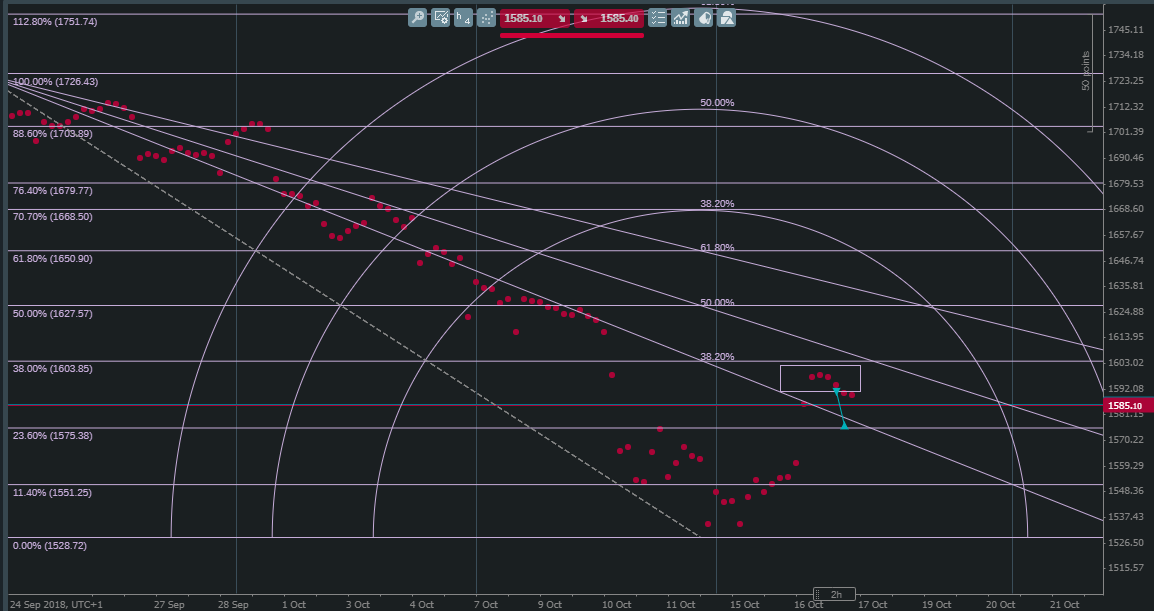Screen dimensions: 1154x611
Task: Switch the dots chart type
Action: 486,18
